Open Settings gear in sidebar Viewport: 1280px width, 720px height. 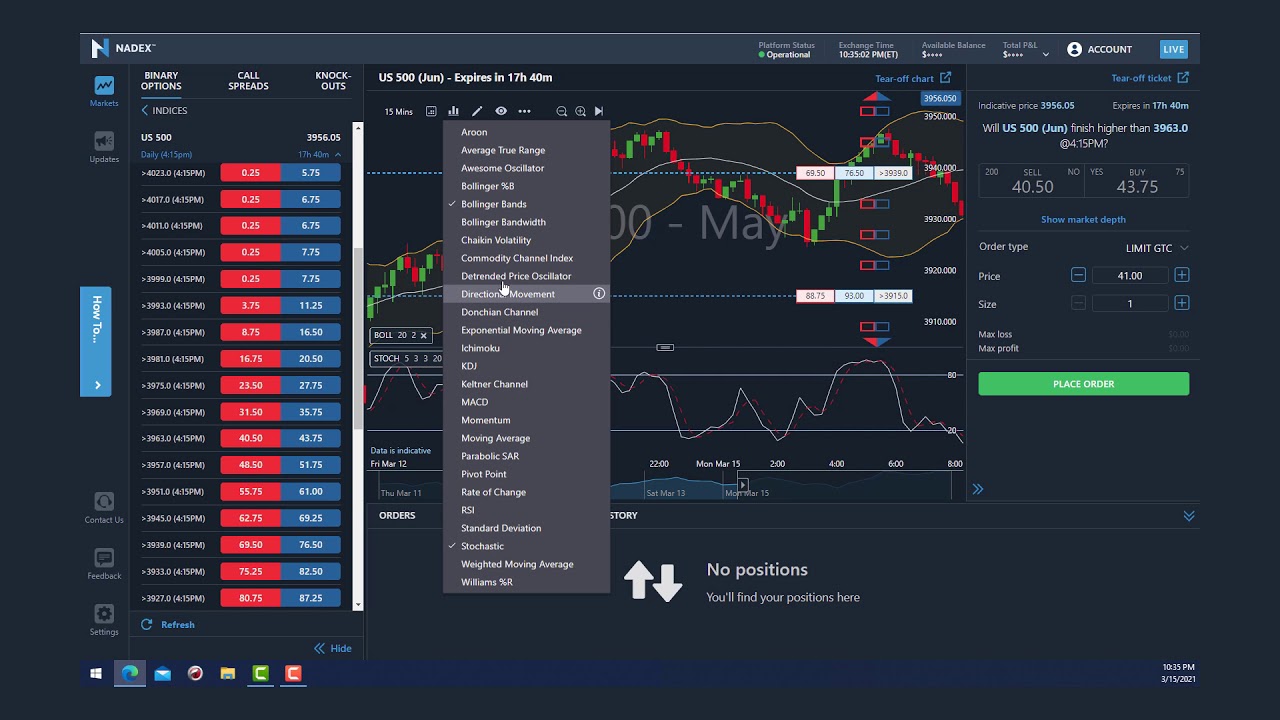click(x=104, y=613)
